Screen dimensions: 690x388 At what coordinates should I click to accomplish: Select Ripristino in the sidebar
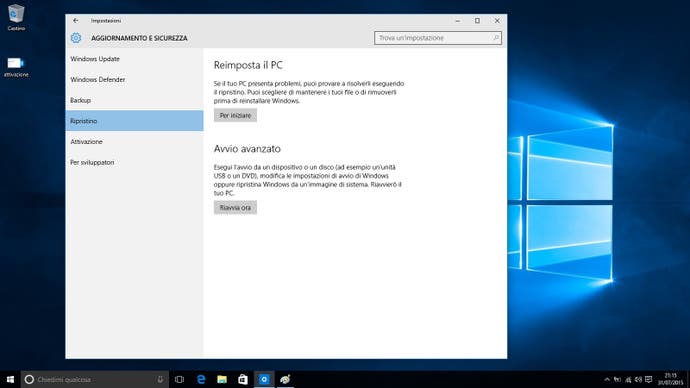click(134, 121)
